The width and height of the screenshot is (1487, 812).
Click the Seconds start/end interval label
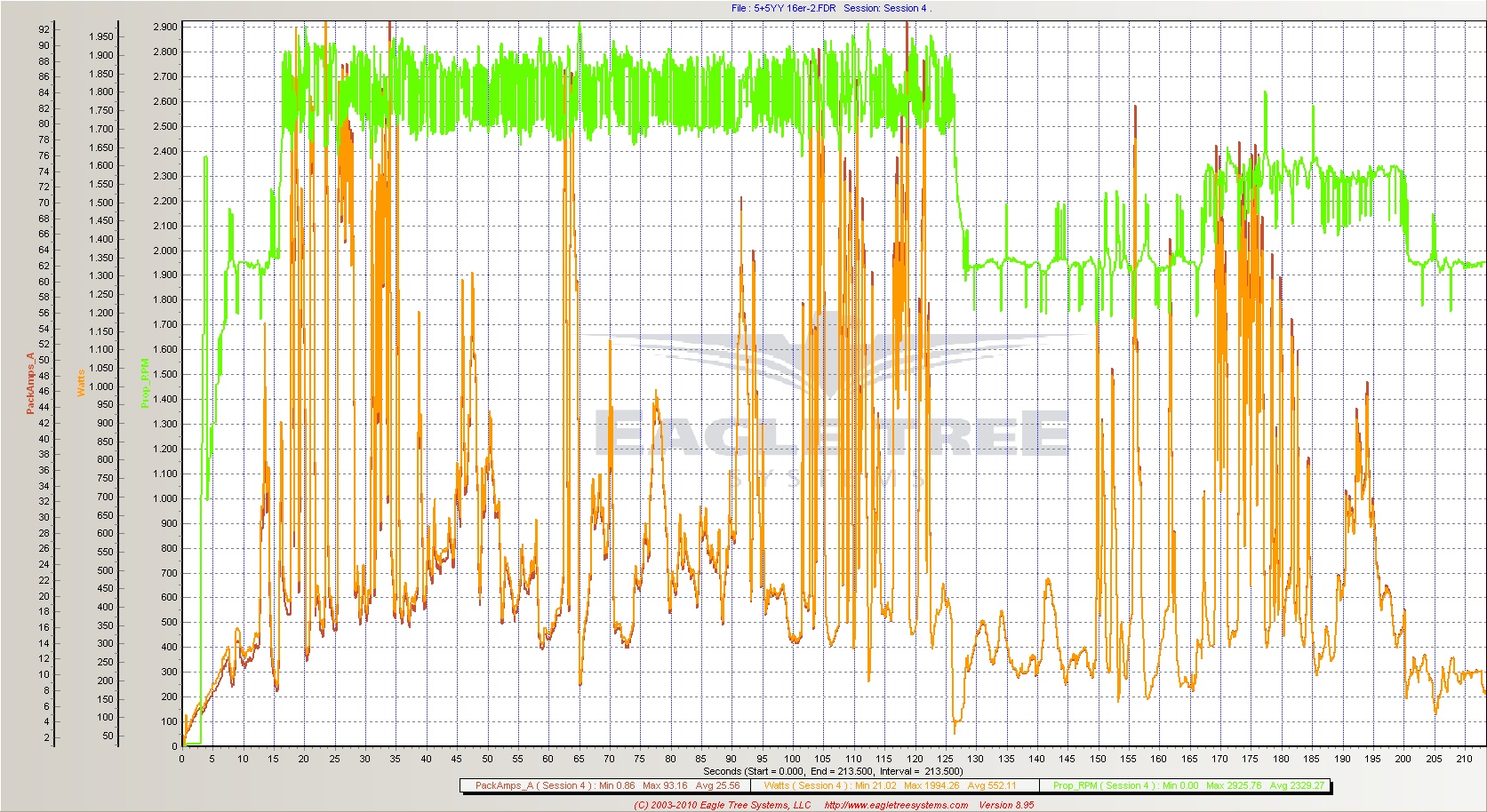point(832,771)
